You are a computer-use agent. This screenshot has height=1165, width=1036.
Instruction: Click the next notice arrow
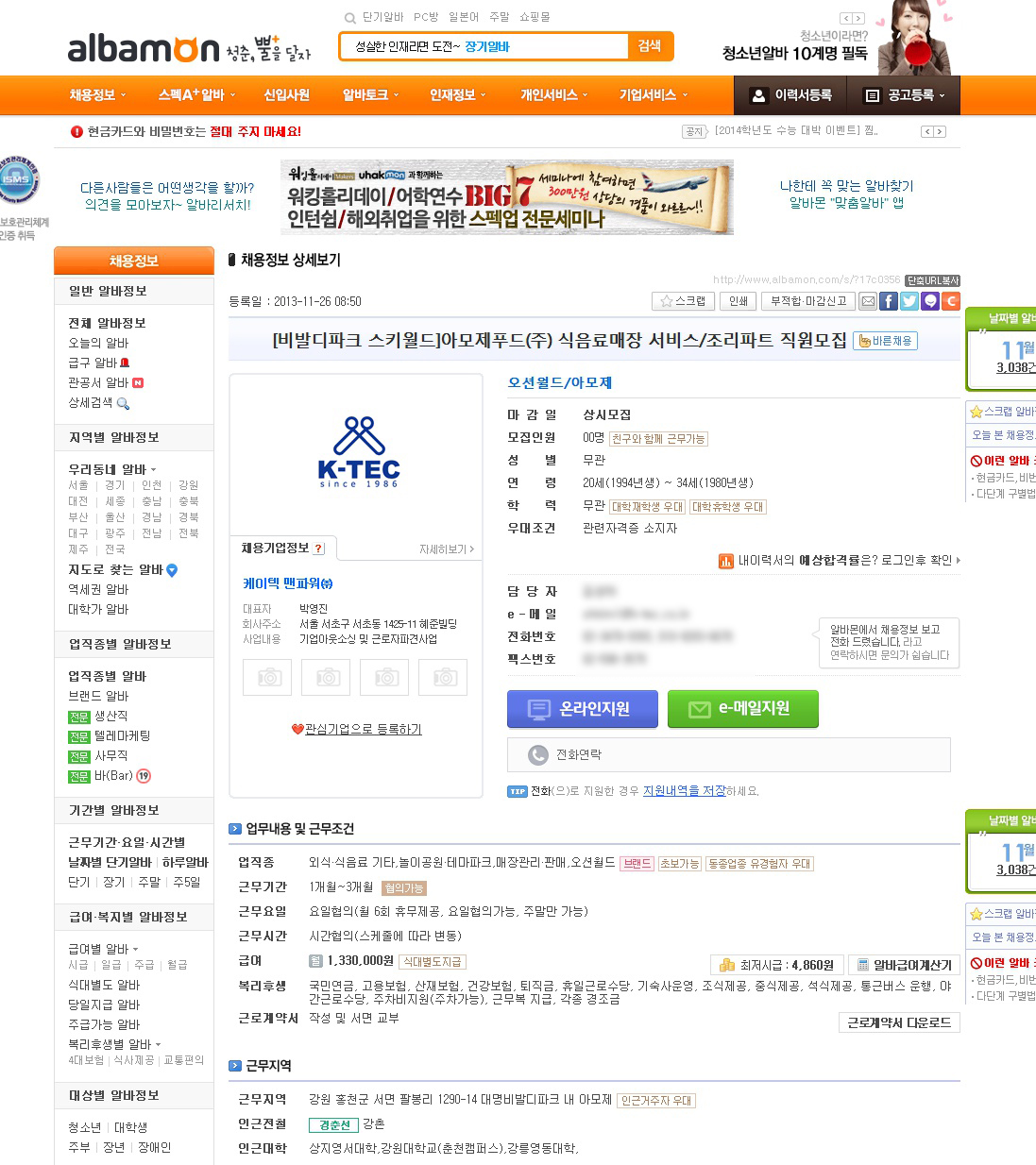(940, 132)
